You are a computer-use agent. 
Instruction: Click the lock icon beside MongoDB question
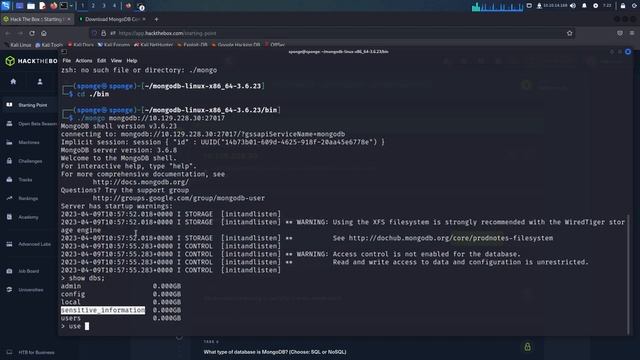pyautogui.click(x=527, y=347)
